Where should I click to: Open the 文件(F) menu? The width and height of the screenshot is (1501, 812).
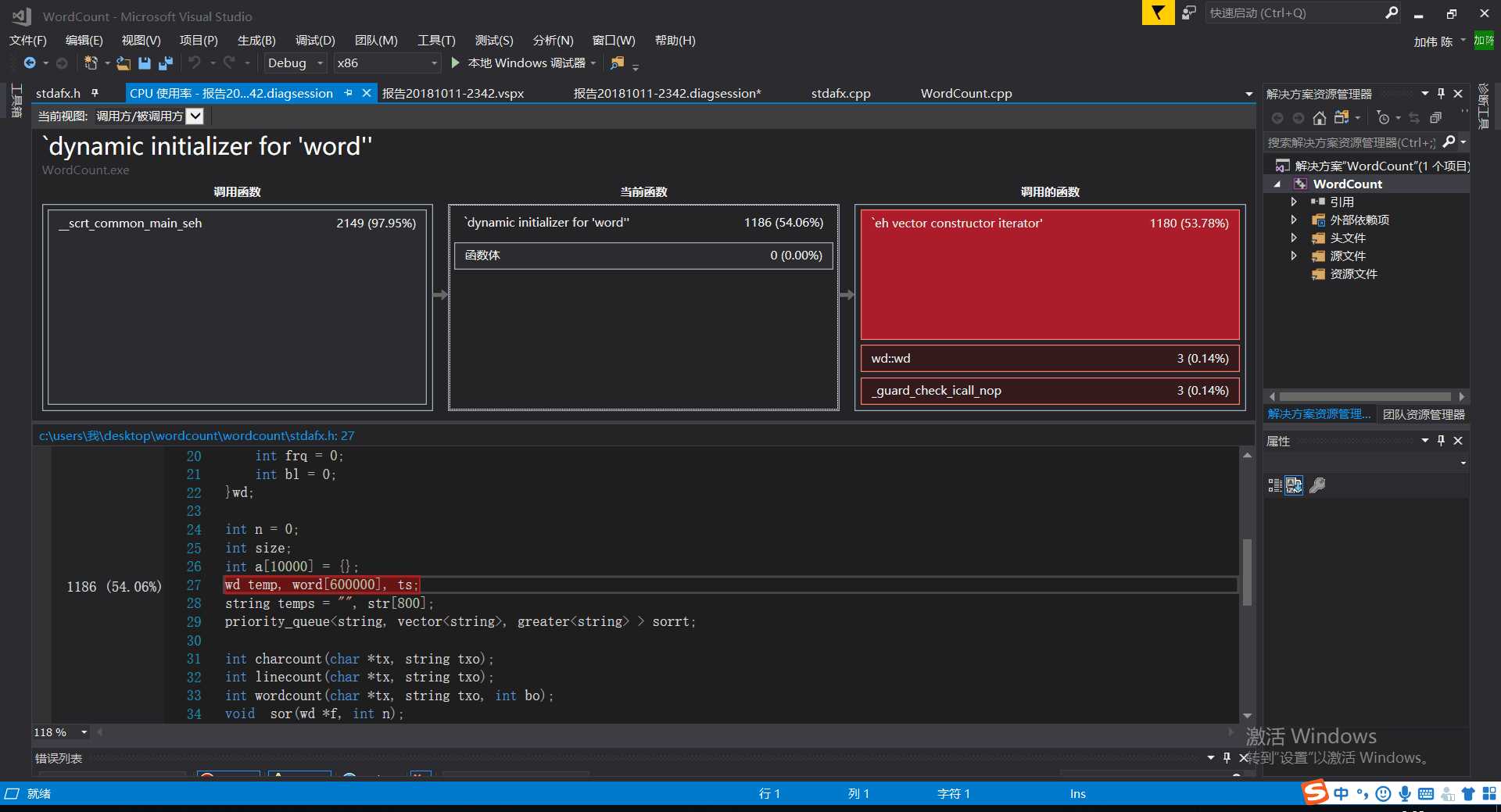(28, 40)
